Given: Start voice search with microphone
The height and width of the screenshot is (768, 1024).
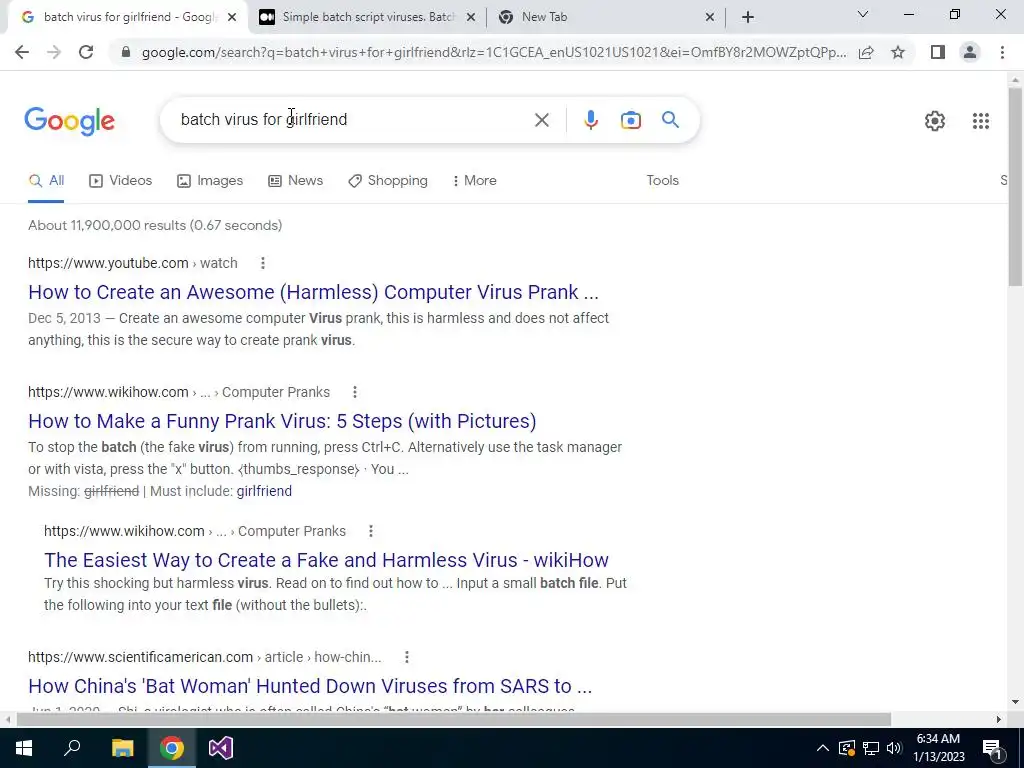Looking at the screenshot, I should click(x=590, y=120).
